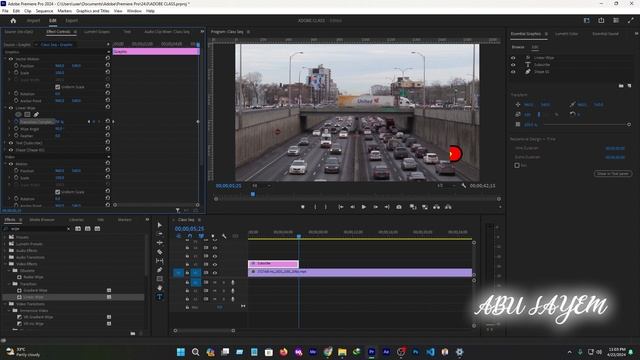Select the Hand tool

click(x=160, y=288)
